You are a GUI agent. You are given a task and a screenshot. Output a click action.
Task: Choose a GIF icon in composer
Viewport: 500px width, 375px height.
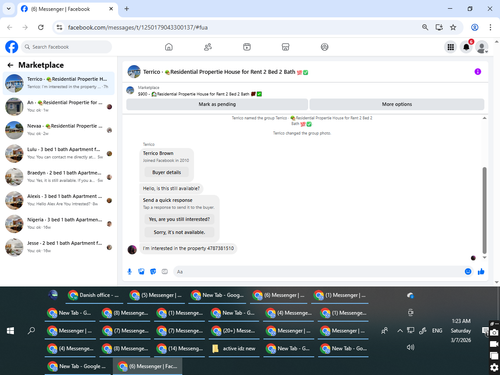(x=165, y=272)
